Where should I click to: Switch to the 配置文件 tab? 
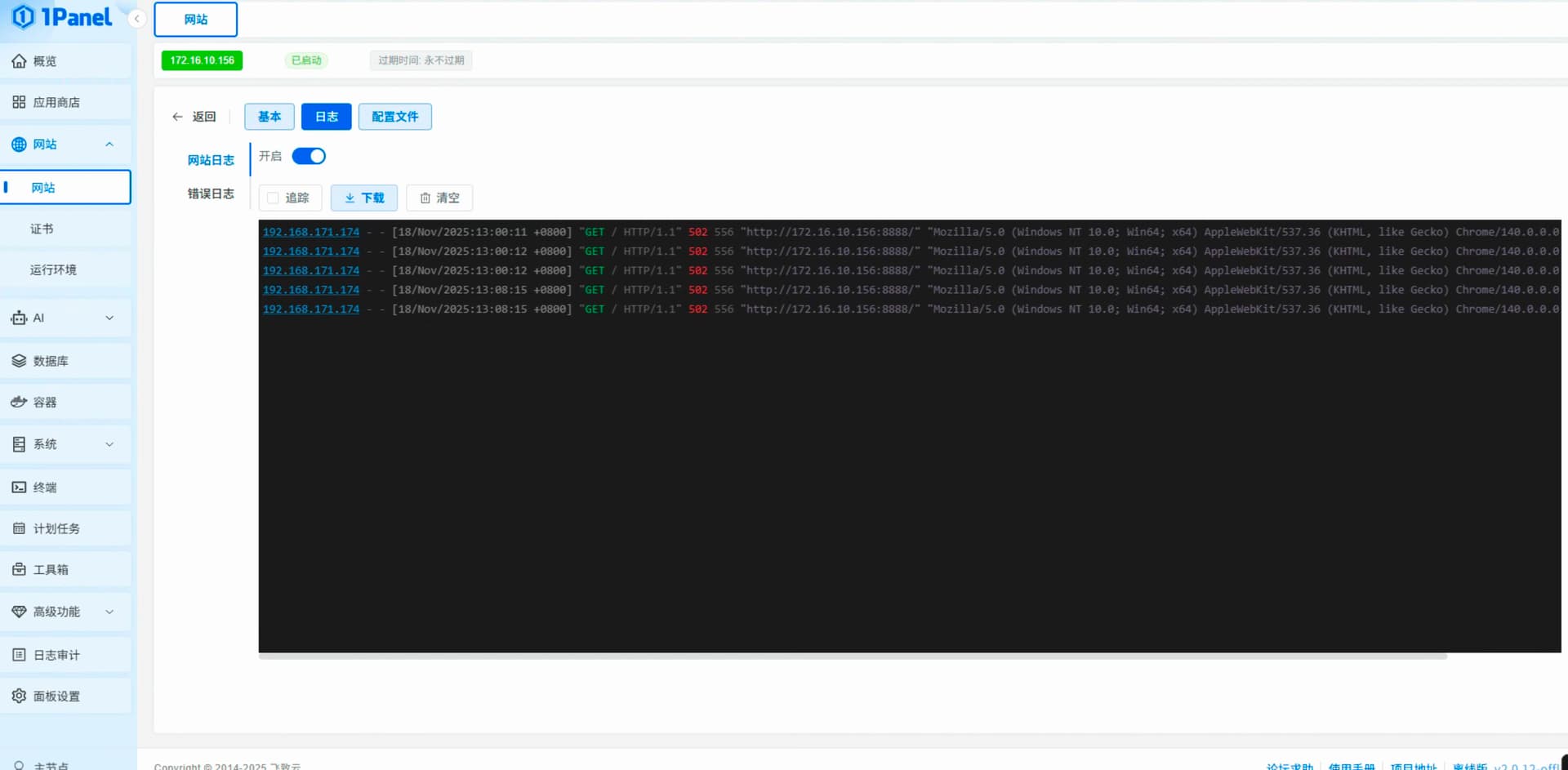click(394, 117)
